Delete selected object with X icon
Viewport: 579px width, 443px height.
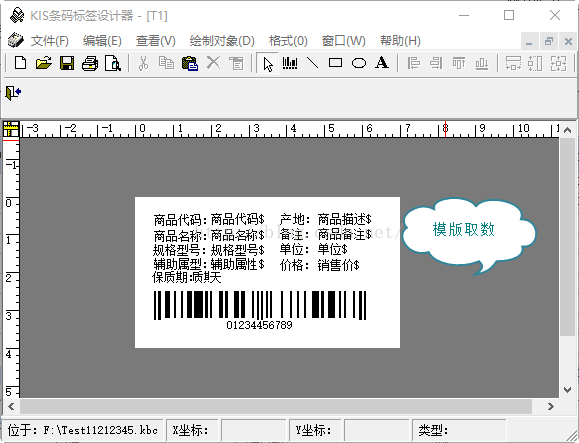(213, 63)
